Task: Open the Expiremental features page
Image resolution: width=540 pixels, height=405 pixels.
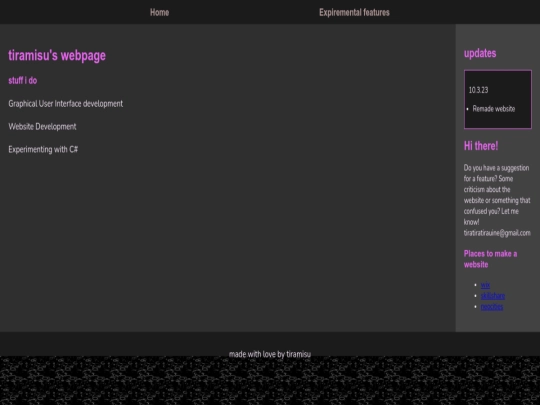Action: tap(354, 12)
